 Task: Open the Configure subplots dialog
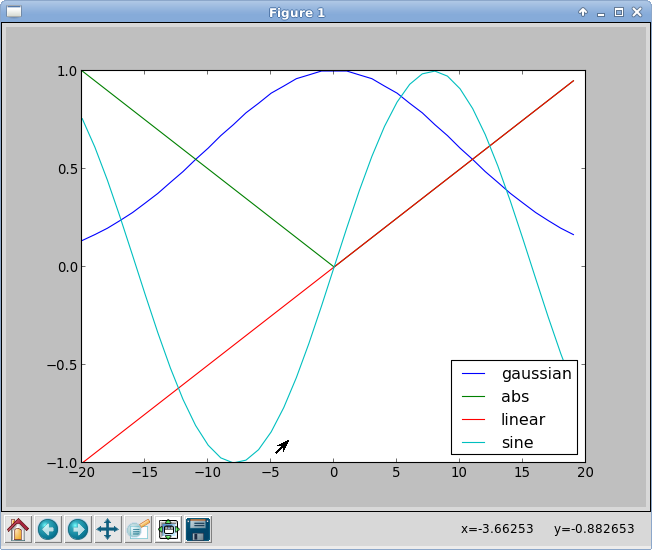168,529
